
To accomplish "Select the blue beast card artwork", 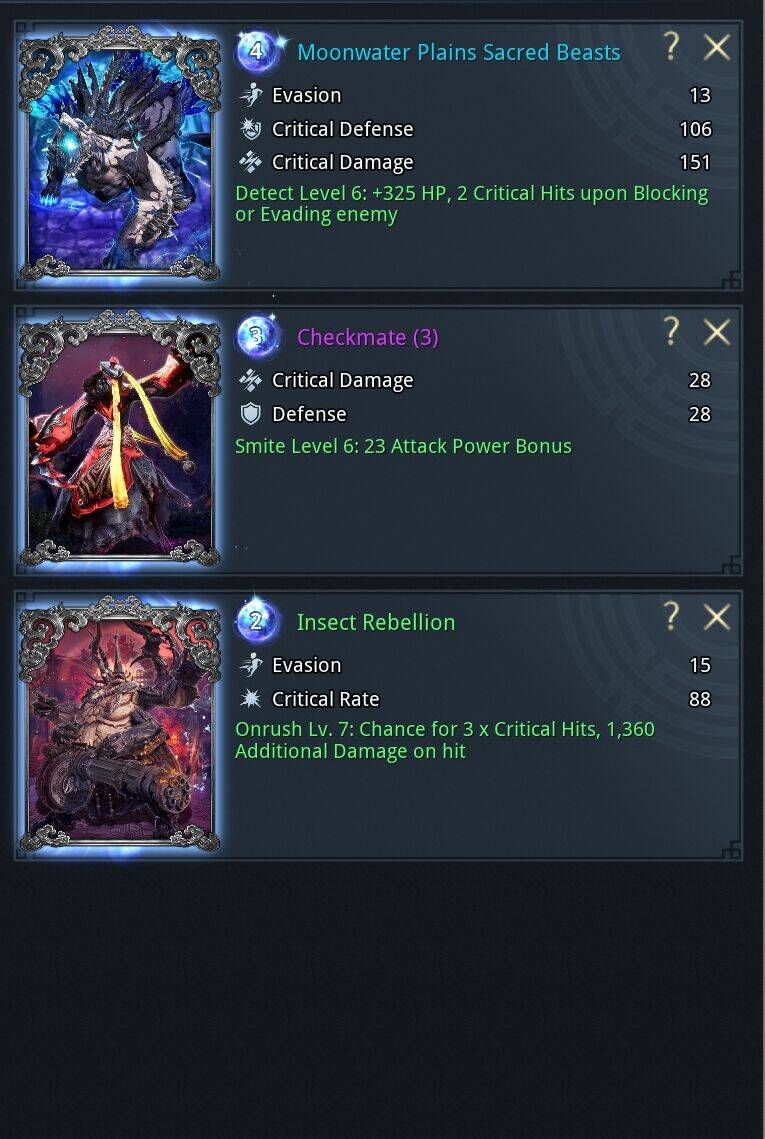I will pyautogui.click(x=120, y=155).
